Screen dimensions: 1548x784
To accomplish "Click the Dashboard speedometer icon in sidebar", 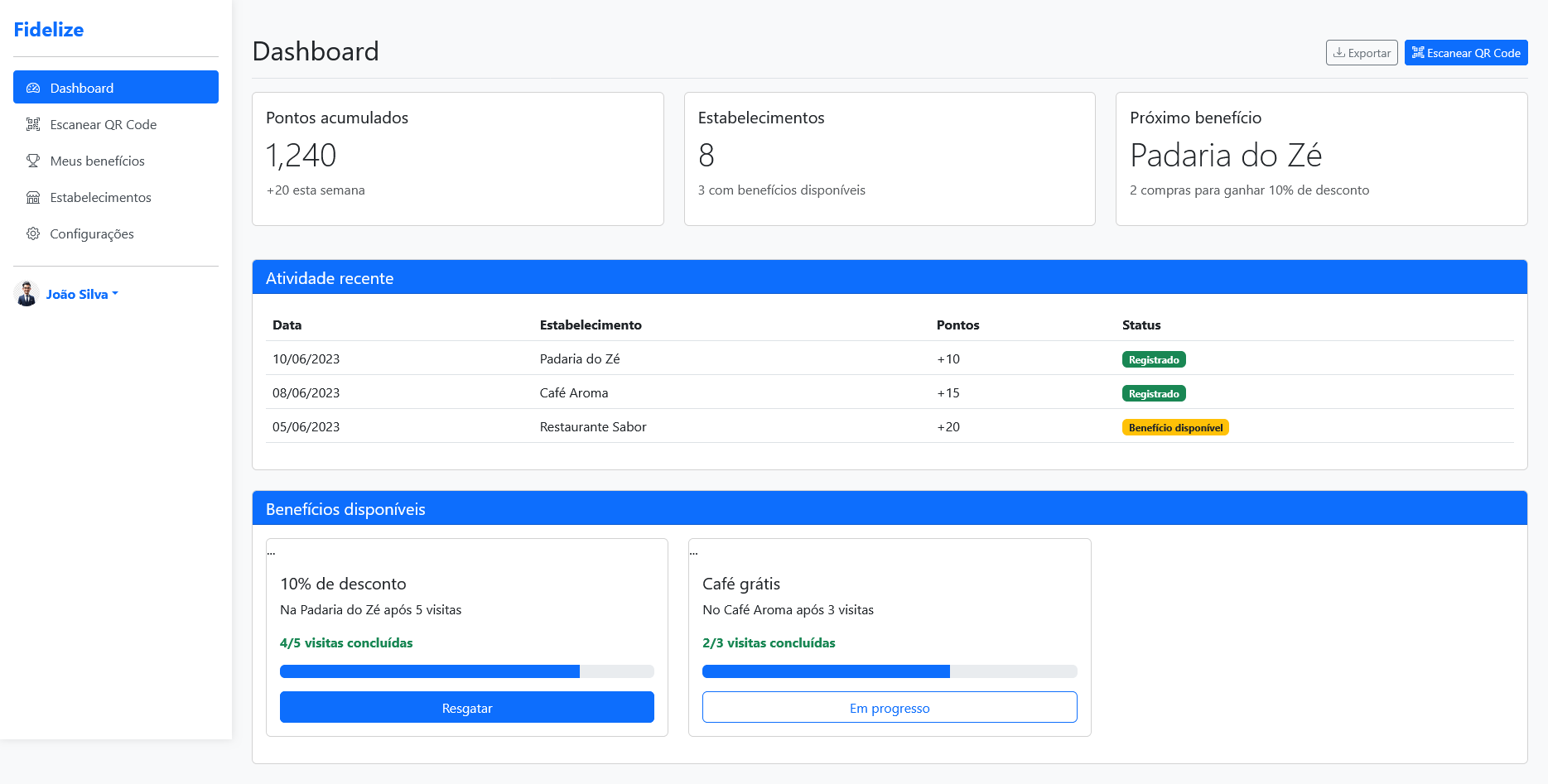I will coord(33,88).
